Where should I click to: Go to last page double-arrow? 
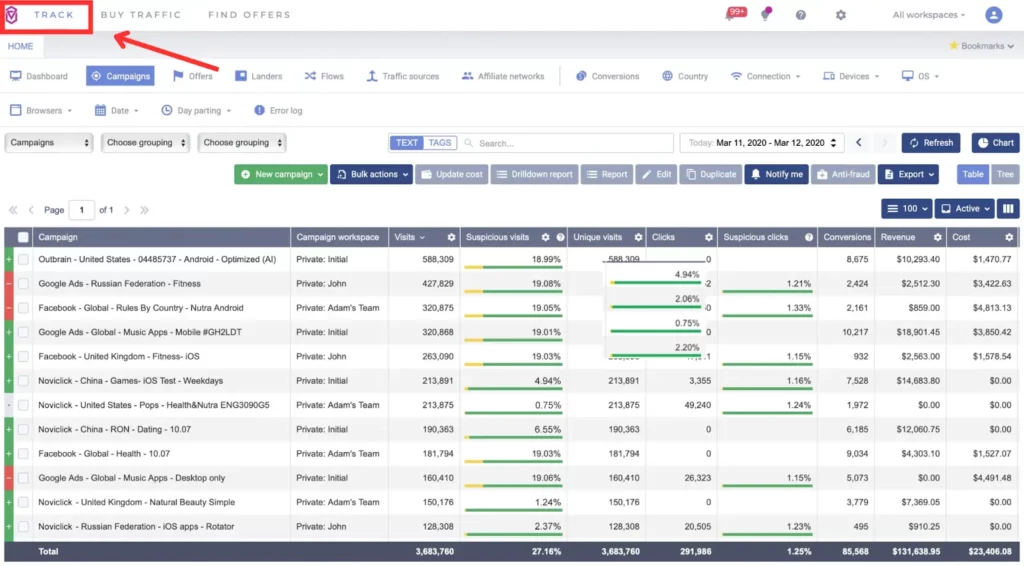tap(144, 210)
